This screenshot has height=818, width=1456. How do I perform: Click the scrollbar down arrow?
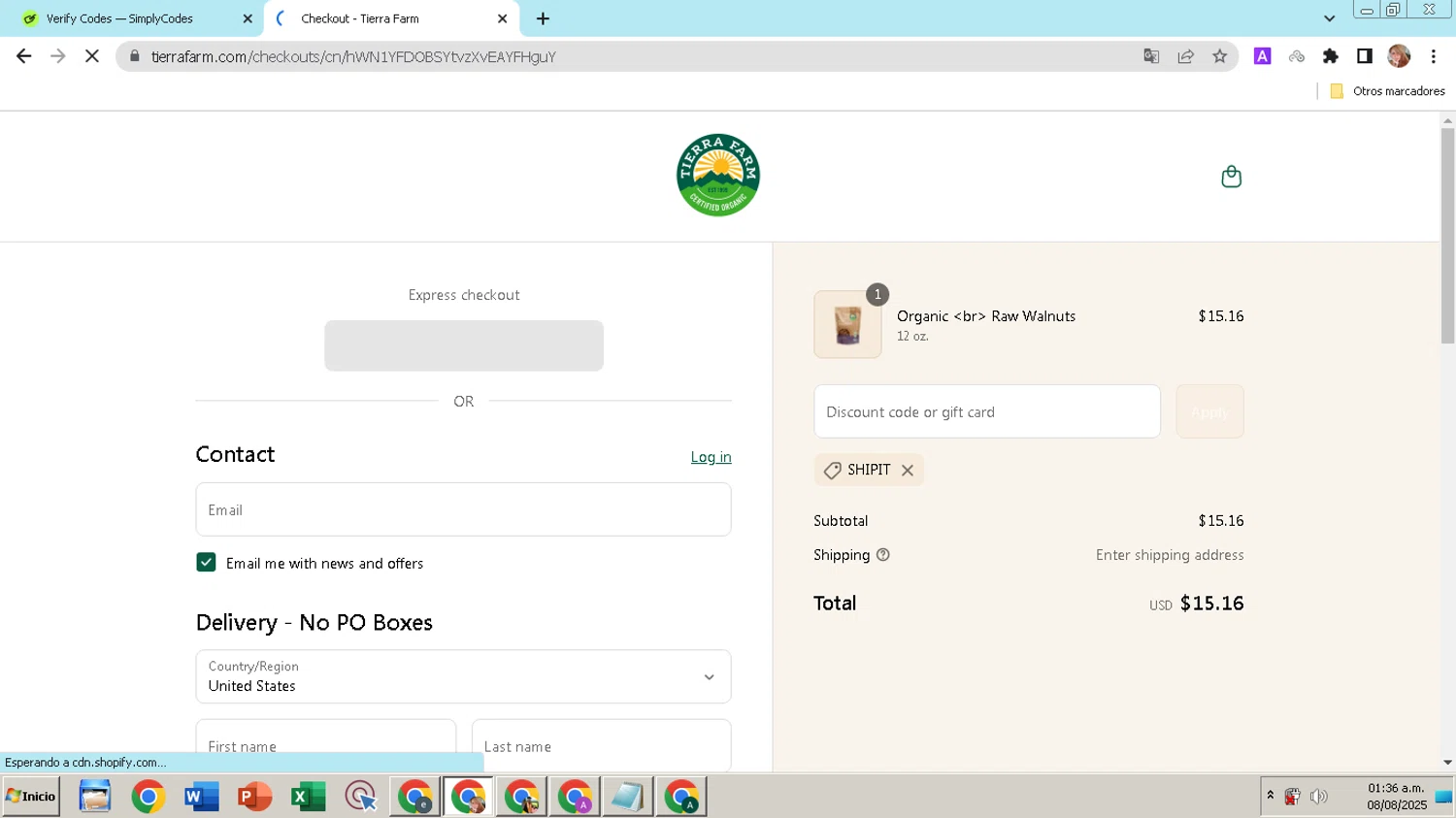click(x=1447, y=763)
